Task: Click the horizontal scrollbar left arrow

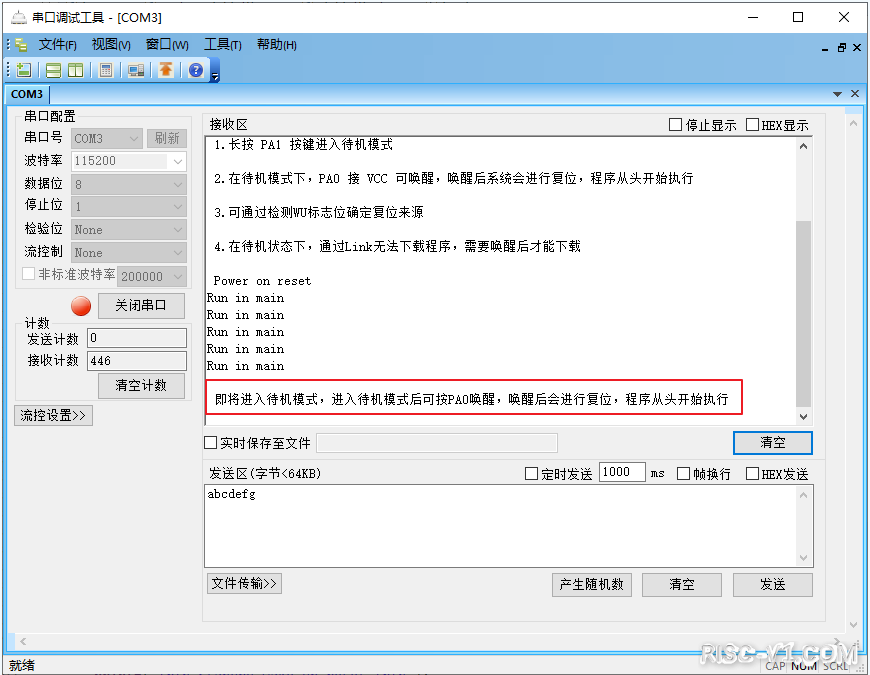Action: tap(23, 641)
